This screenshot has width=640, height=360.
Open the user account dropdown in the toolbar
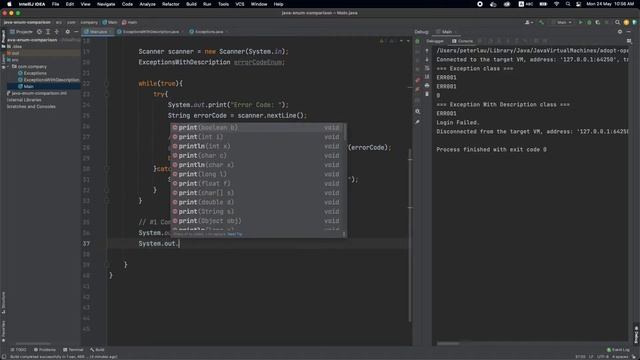pyautogui.click(x=529, y=22)
